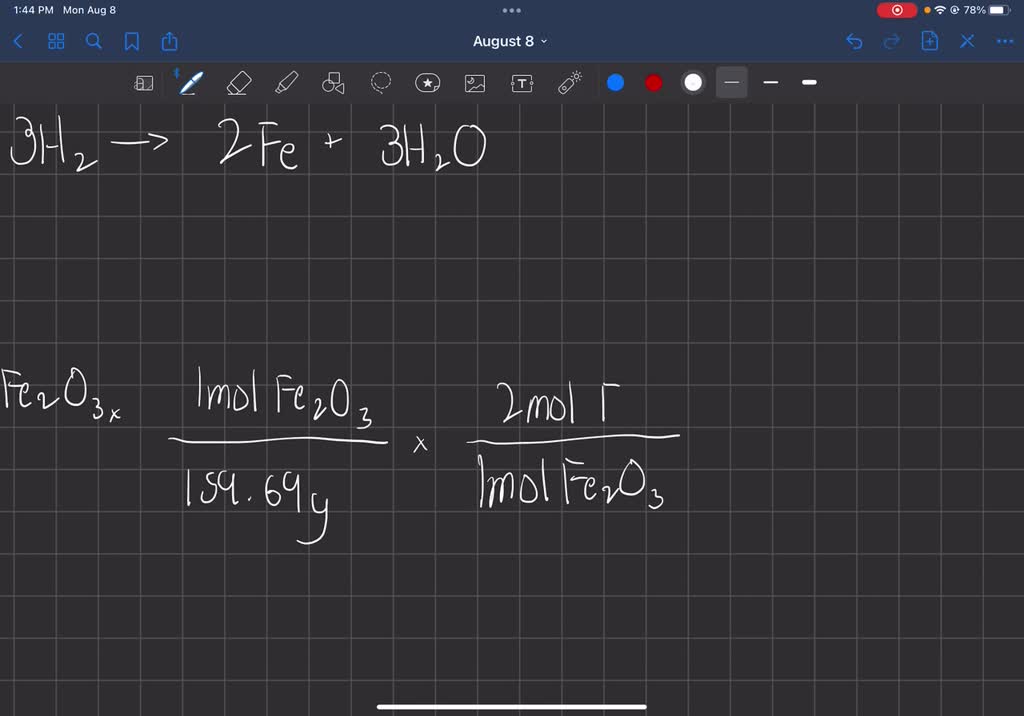
Task: Open the Shapes tool
Action: [333, 83]
